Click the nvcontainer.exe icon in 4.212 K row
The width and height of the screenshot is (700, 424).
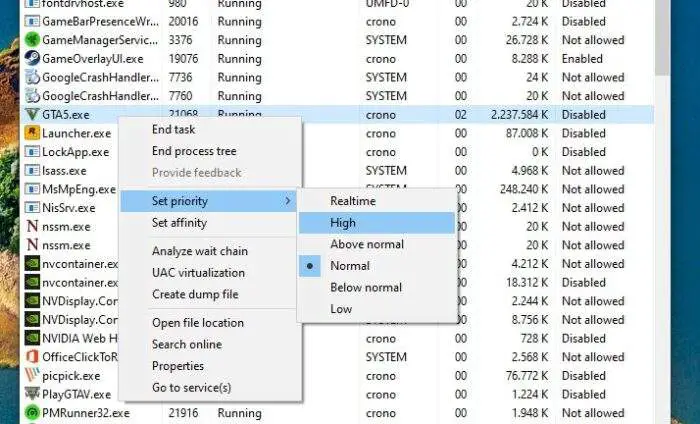pos(32,264)
